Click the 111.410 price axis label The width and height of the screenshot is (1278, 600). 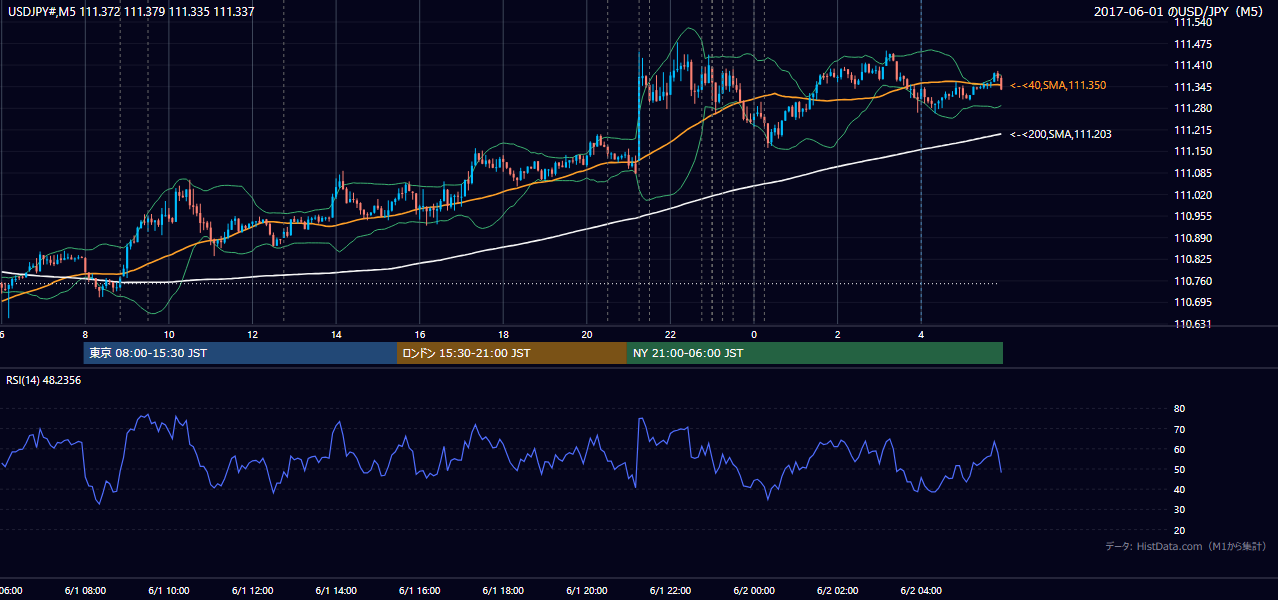coord(1192,66)
